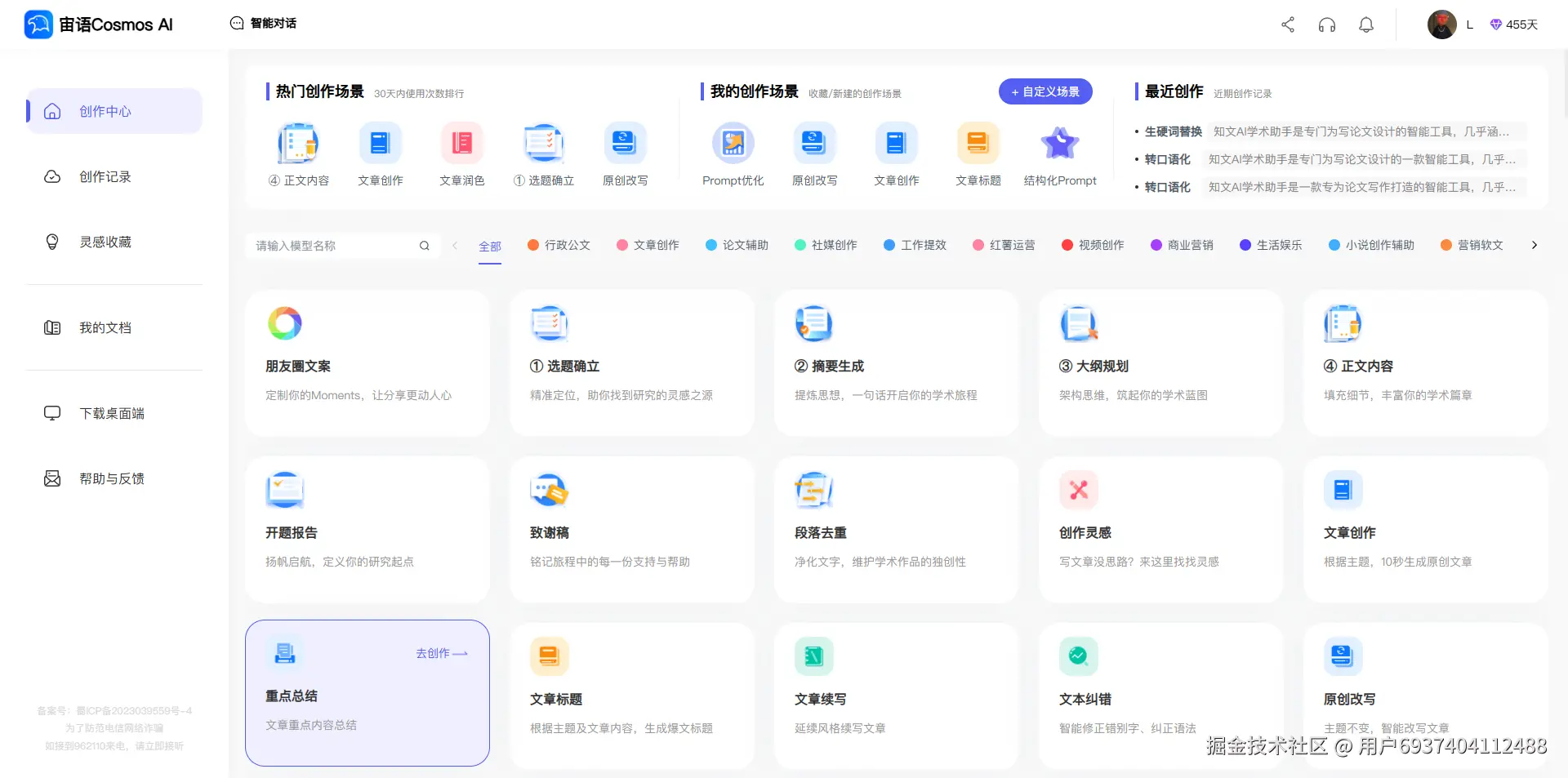
Task: Open the 开题报告 card
Action: 367,530
